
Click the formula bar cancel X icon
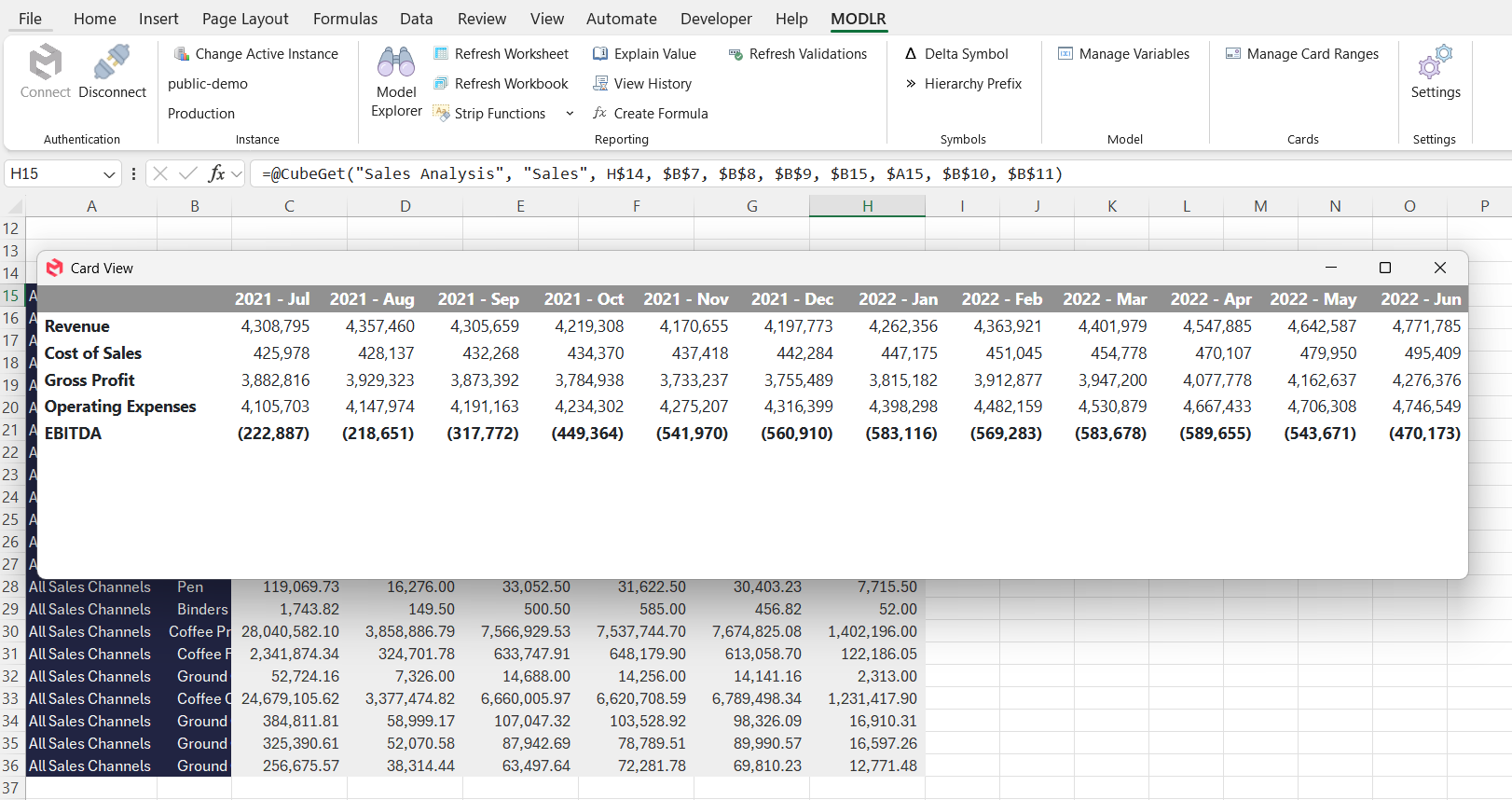(160, 173)
